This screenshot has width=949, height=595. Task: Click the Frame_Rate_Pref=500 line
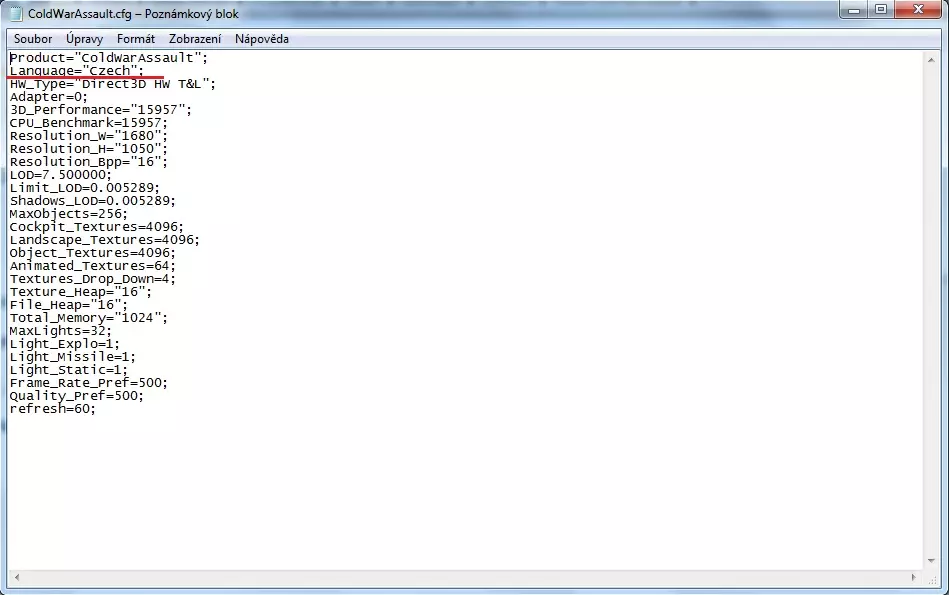tap(88, 383)
